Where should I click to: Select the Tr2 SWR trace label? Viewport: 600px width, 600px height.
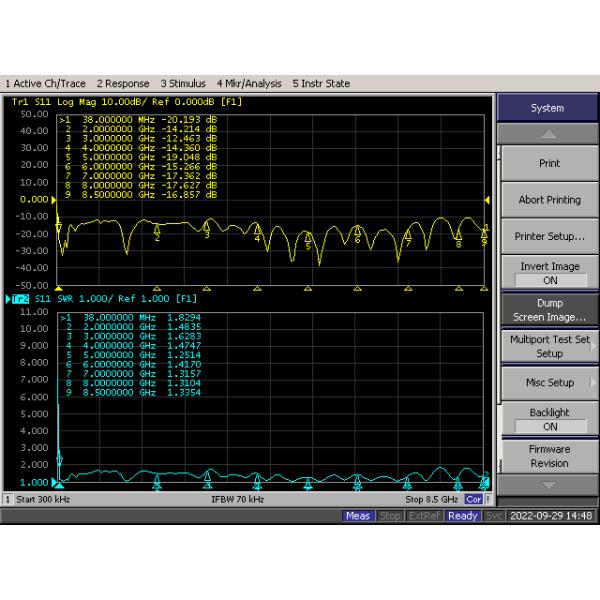point(20,299)
